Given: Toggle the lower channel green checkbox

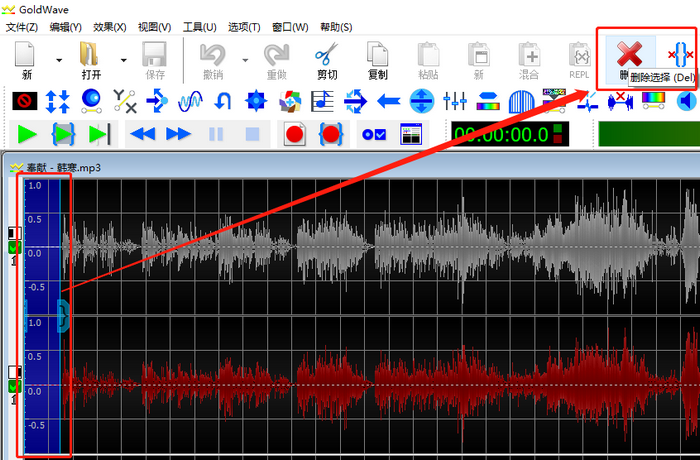Looking at the screenshot, I should click(14, 387).
